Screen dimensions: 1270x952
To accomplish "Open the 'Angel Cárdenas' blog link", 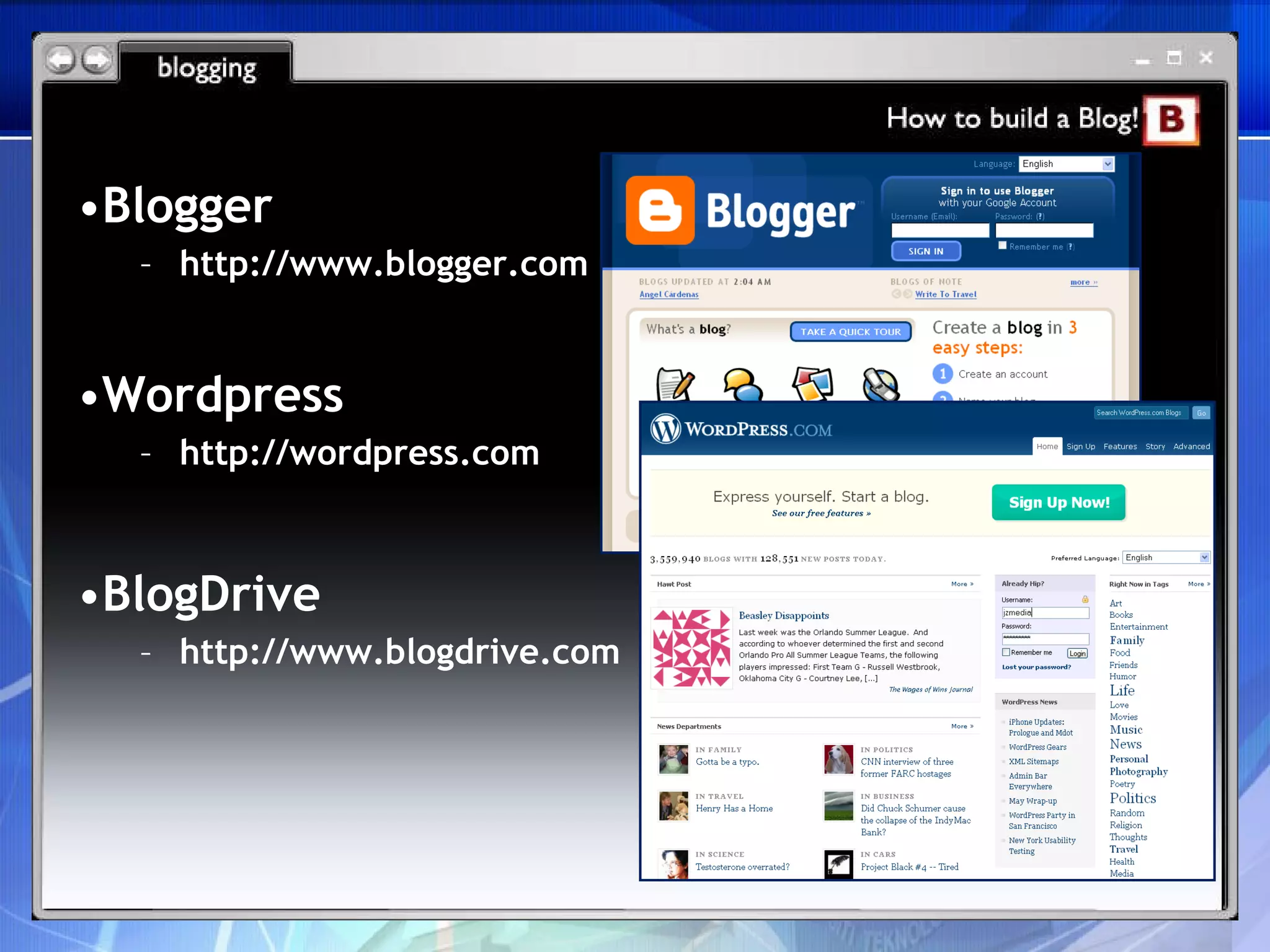I will tap(669, 294).
